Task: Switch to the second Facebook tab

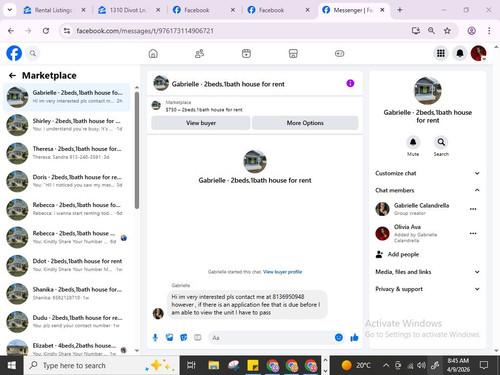Action: (278, 10)
